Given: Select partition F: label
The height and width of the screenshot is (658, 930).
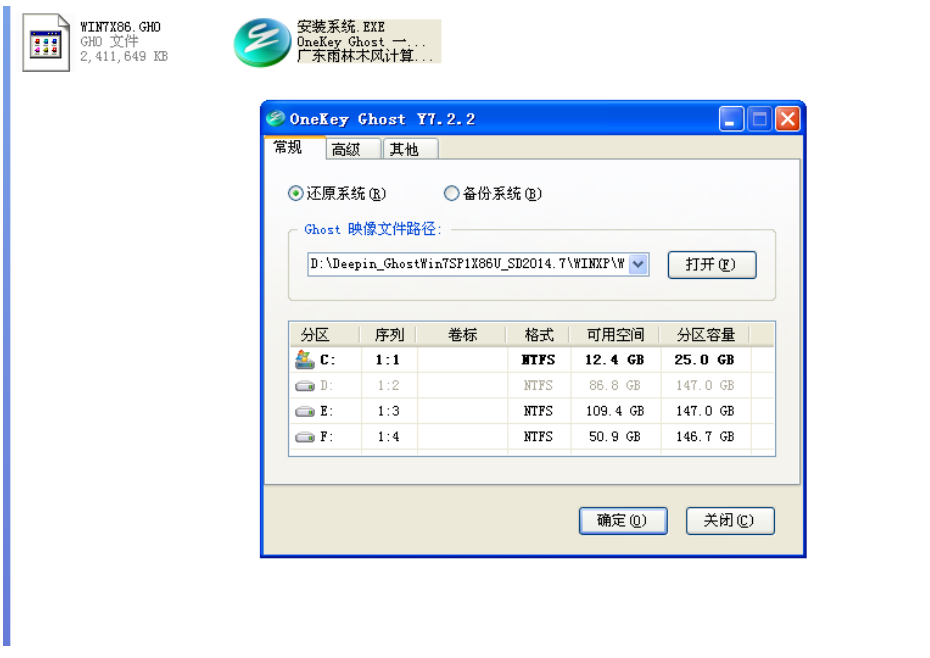Looking at the screenshot, I should coord(327,437).
